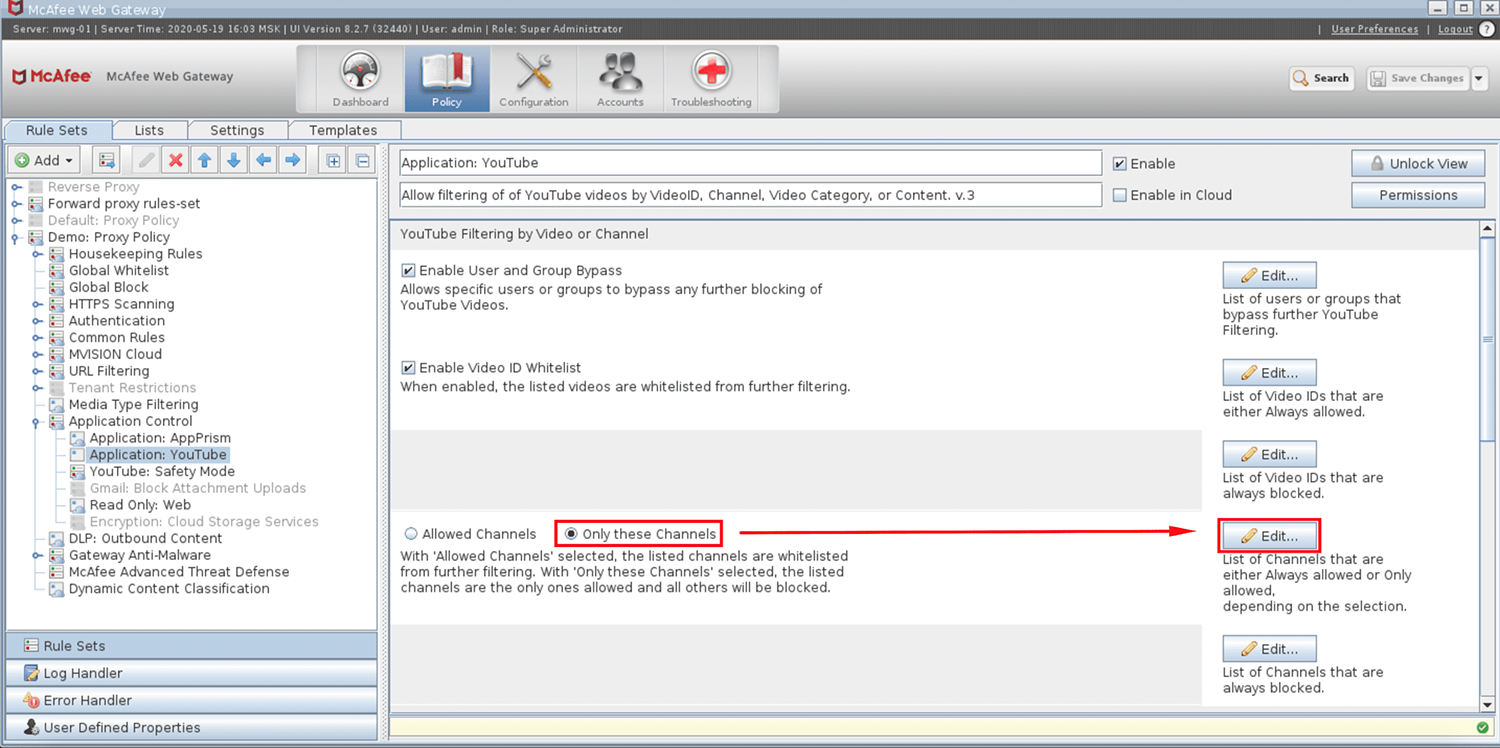The height and width of the screenshot is (748, 1500).
Task: Click the help question mark icon
Action: [x=1486, y=29]
